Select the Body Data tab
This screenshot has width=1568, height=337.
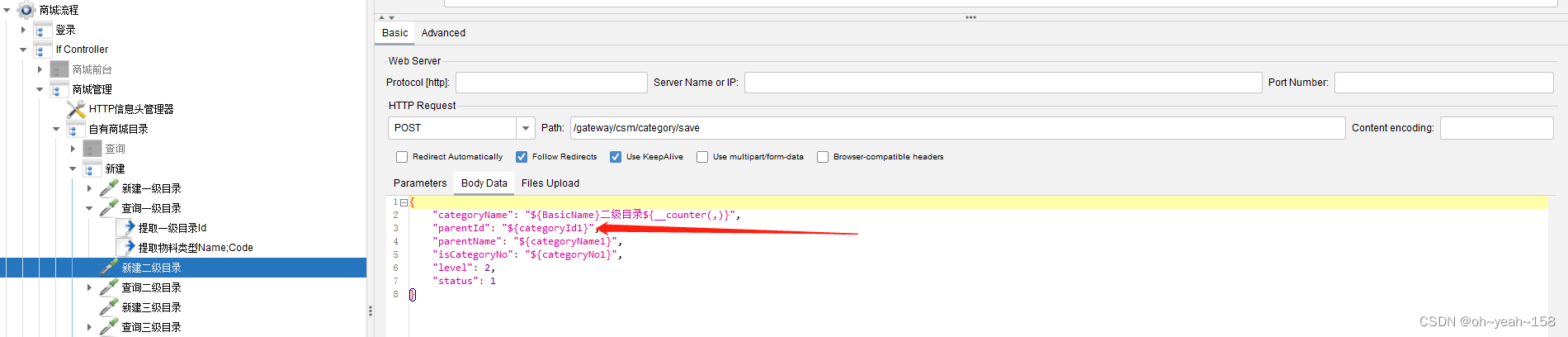[484, 183]
